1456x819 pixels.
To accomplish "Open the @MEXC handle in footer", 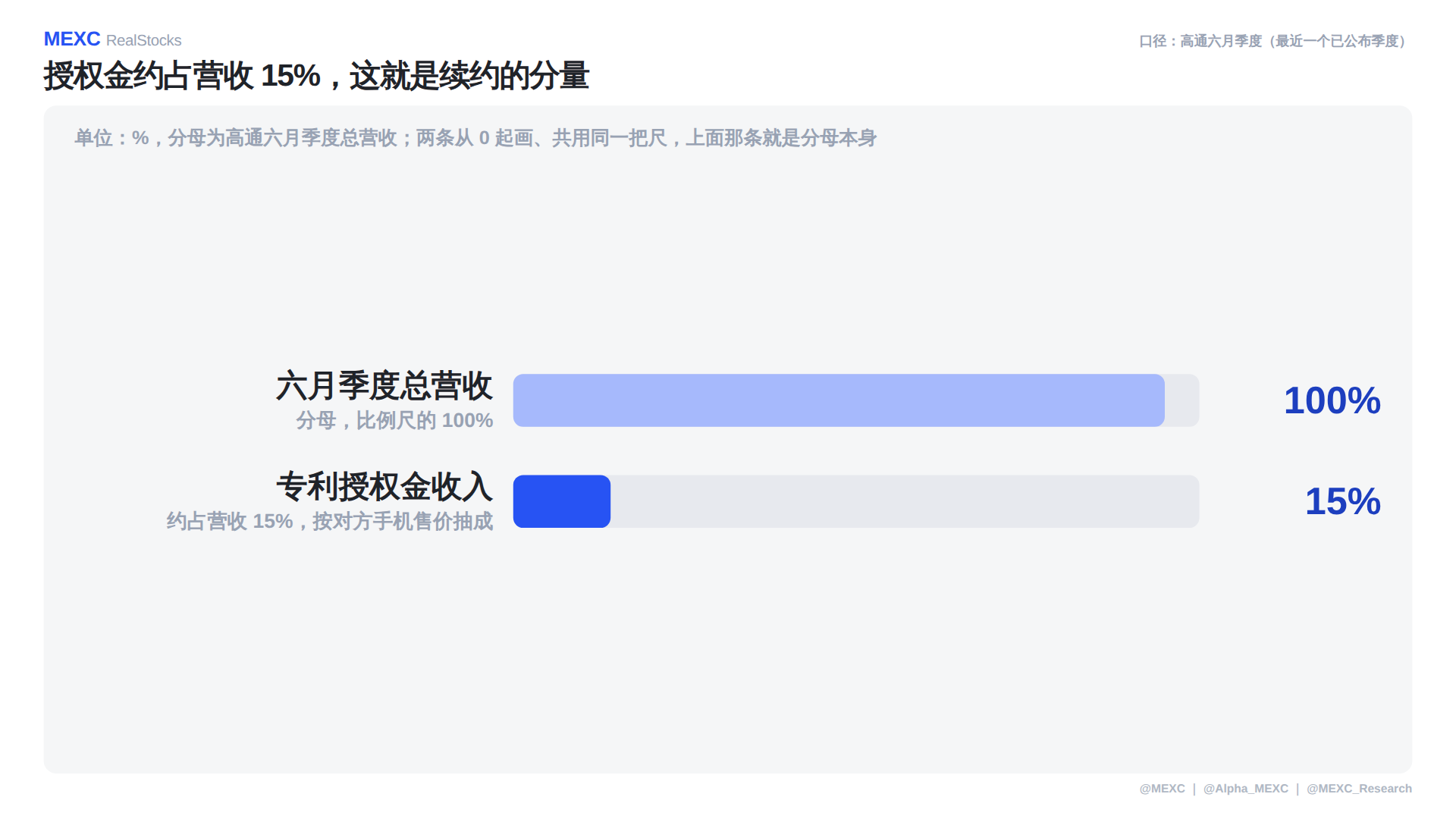I will tap(1162, 789).
